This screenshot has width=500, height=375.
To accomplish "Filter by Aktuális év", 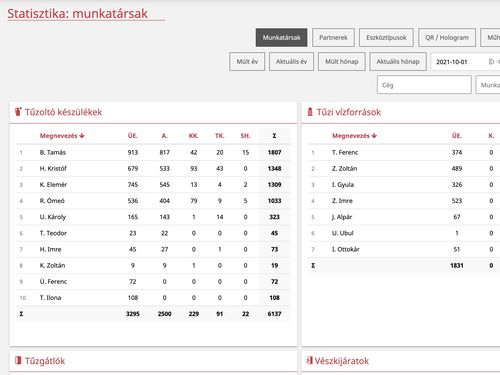I will pos(291,61).
